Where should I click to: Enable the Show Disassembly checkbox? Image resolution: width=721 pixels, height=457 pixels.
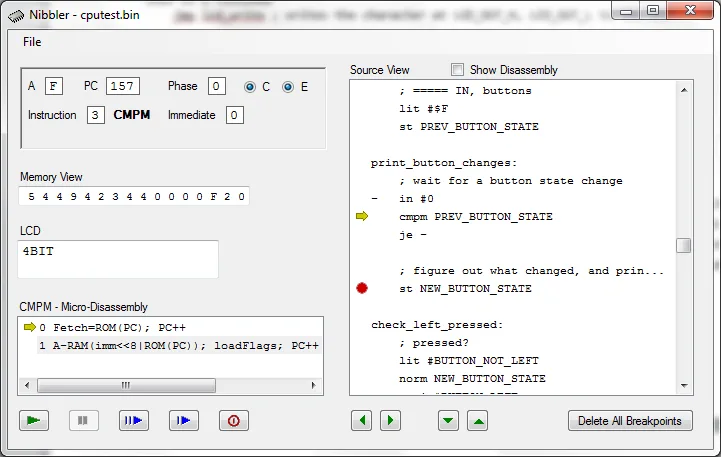(458, 69)
